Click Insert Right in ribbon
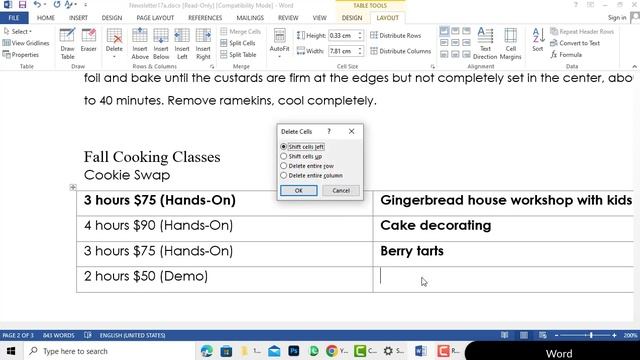This screenshot has width=640, height=360. point(203,44)
